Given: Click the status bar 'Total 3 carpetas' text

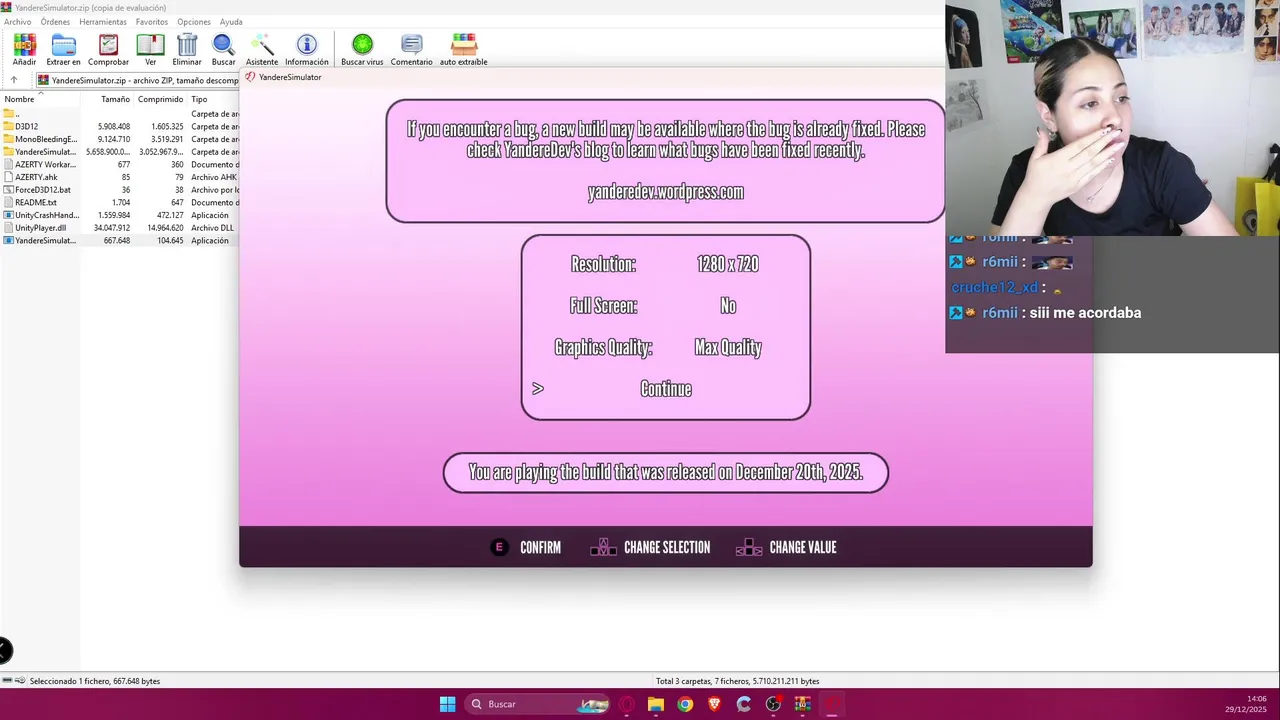Looking at the screenshot, I should point(737,681).
